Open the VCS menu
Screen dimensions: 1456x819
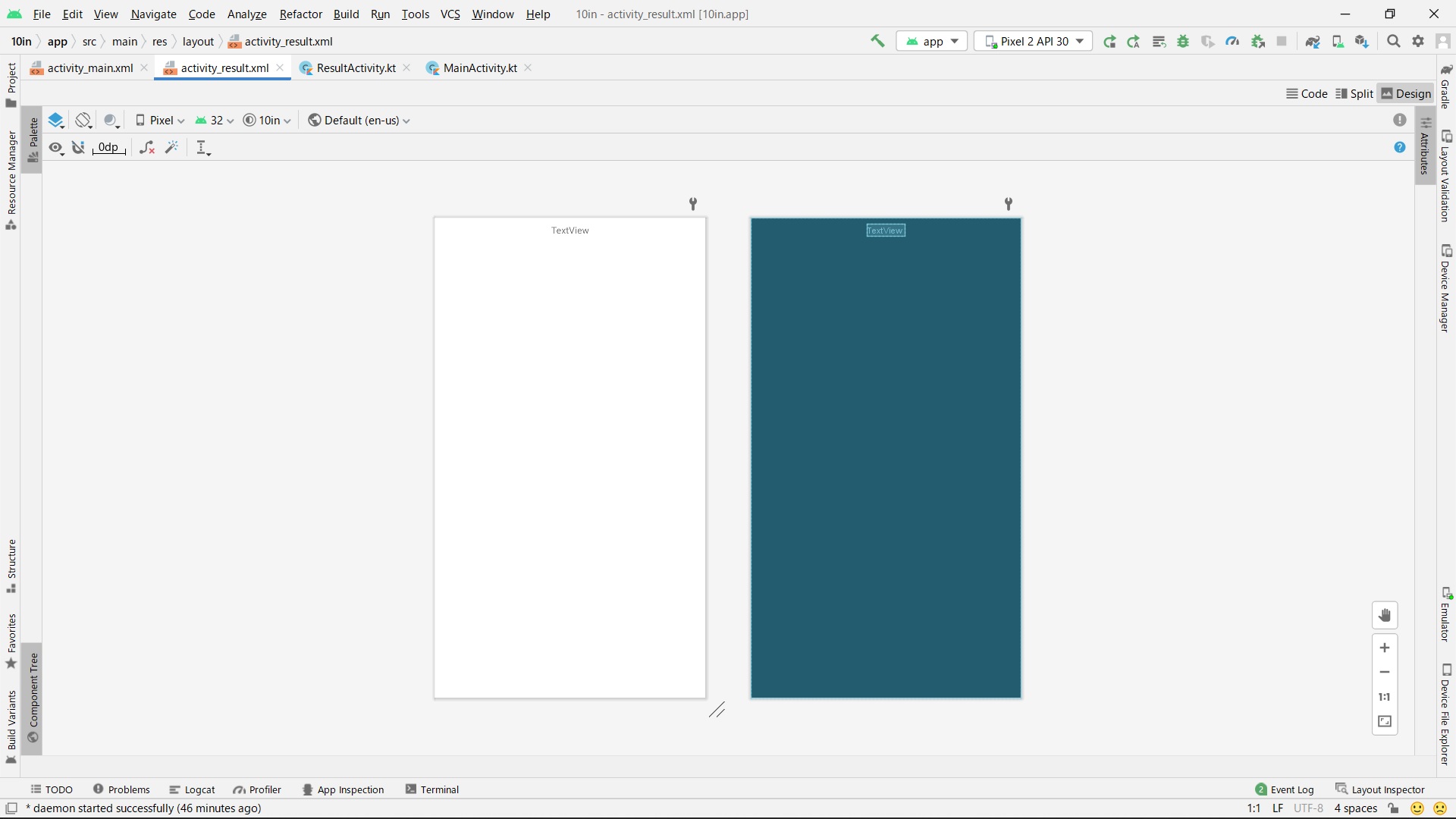(450, 14)
